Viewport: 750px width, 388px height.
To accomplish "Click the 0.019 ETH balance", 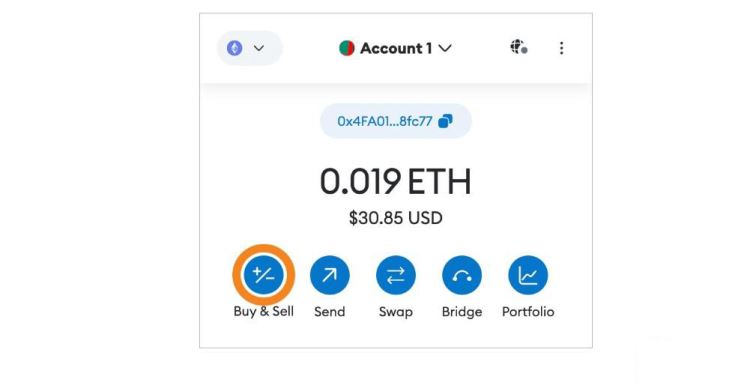I will coord(396,181).
